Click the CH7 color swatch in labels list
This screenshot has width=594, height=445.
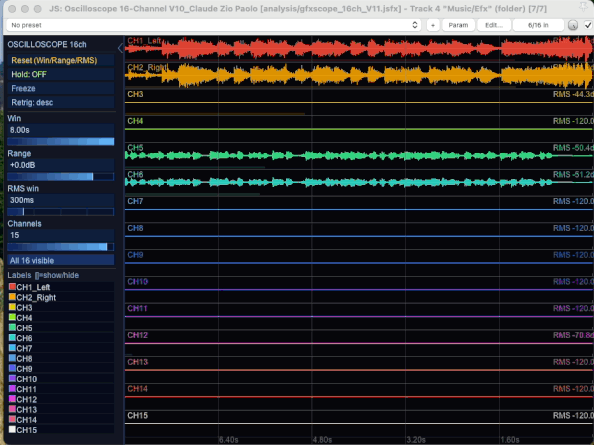coord(12,348)
